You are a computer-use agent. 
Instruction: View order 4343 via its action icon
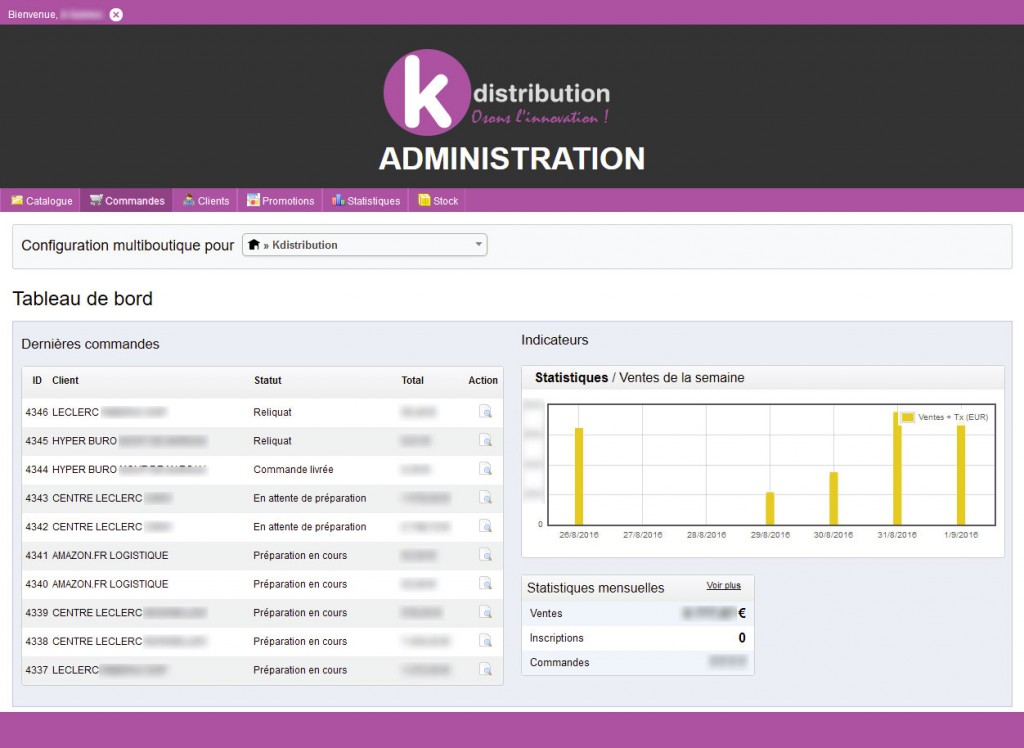click(x=485, y=498)
